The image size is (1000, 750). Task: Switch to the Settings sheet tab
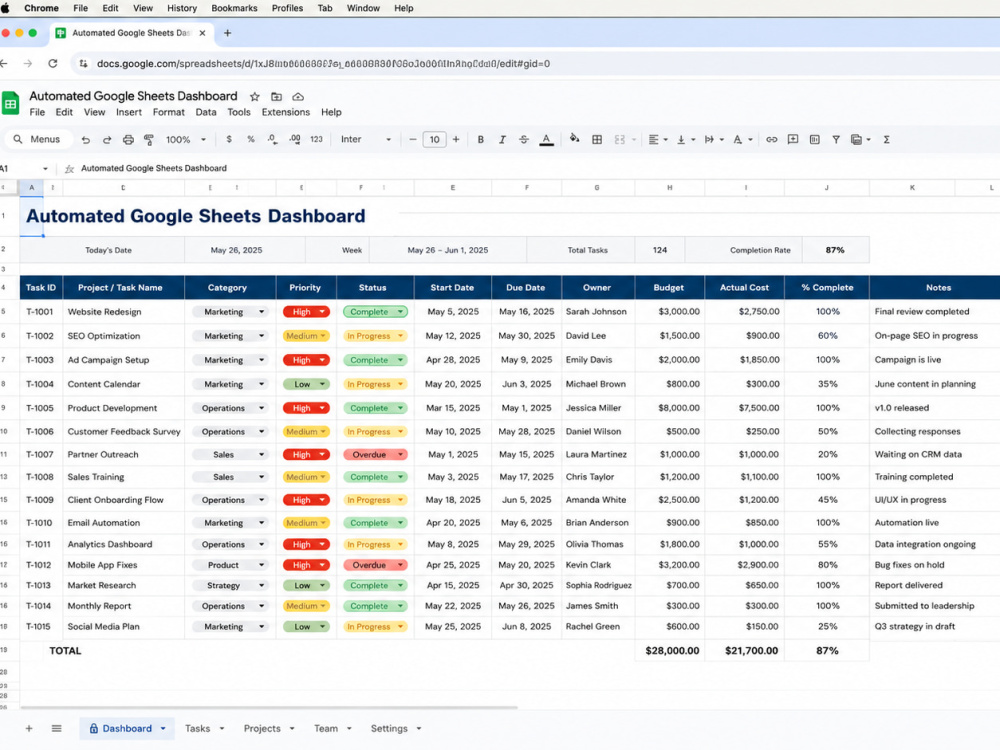[x=389, y=728]
